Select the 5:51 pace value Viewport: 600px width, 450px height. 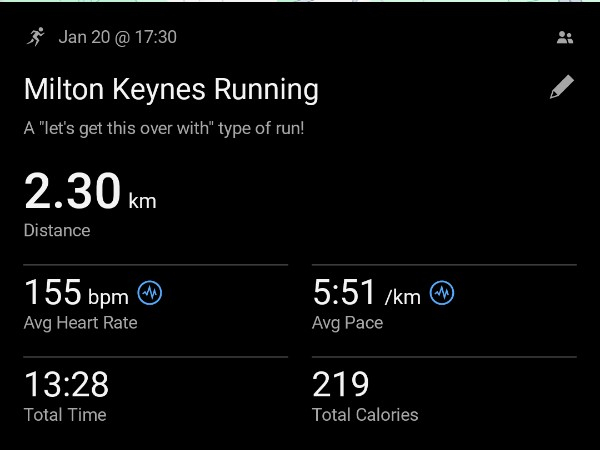click(345, 293)
